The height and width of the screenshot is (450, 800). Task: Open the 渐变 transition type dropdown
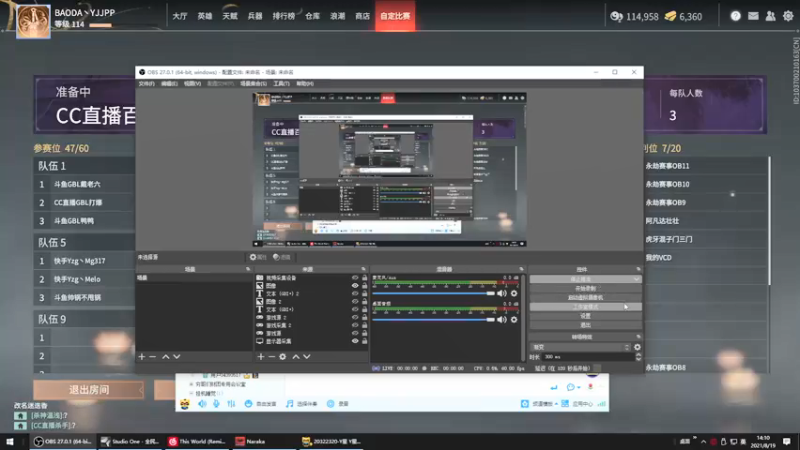581,347
